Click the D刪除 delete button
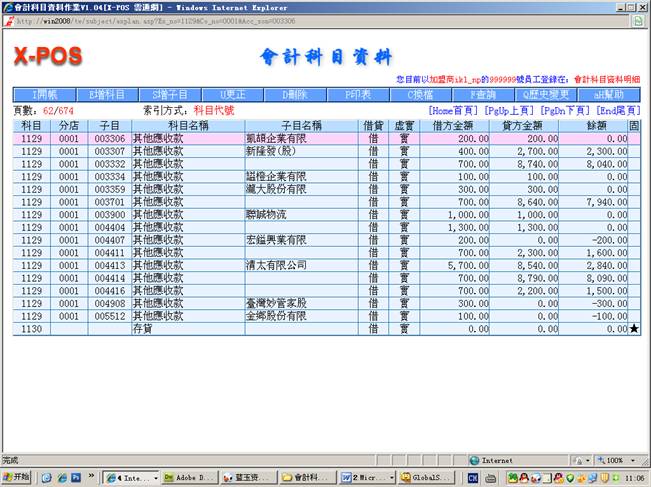651x487 pixels. point(295,94)
